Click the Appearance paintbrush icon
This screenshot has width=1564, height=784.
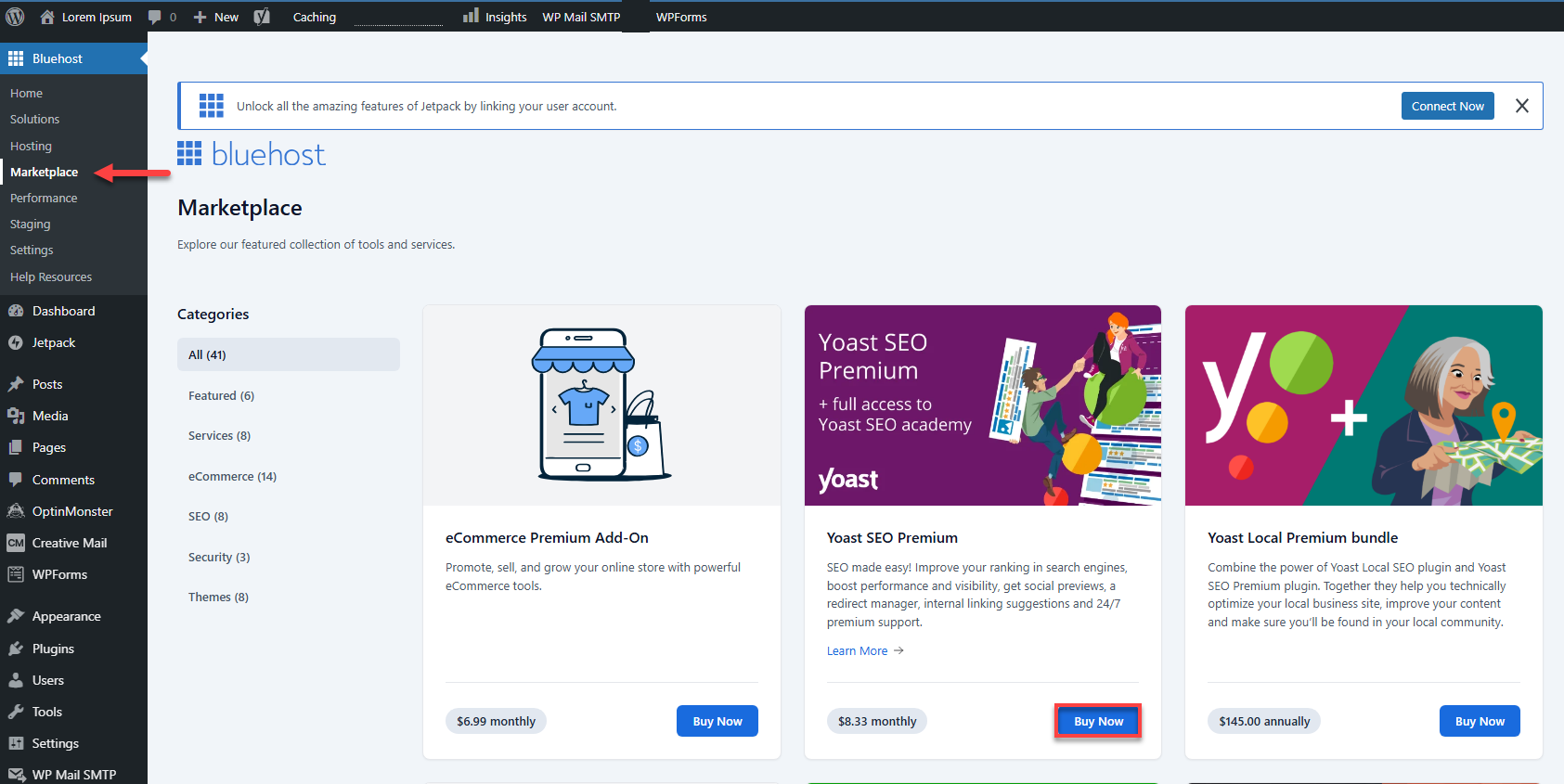16,616
